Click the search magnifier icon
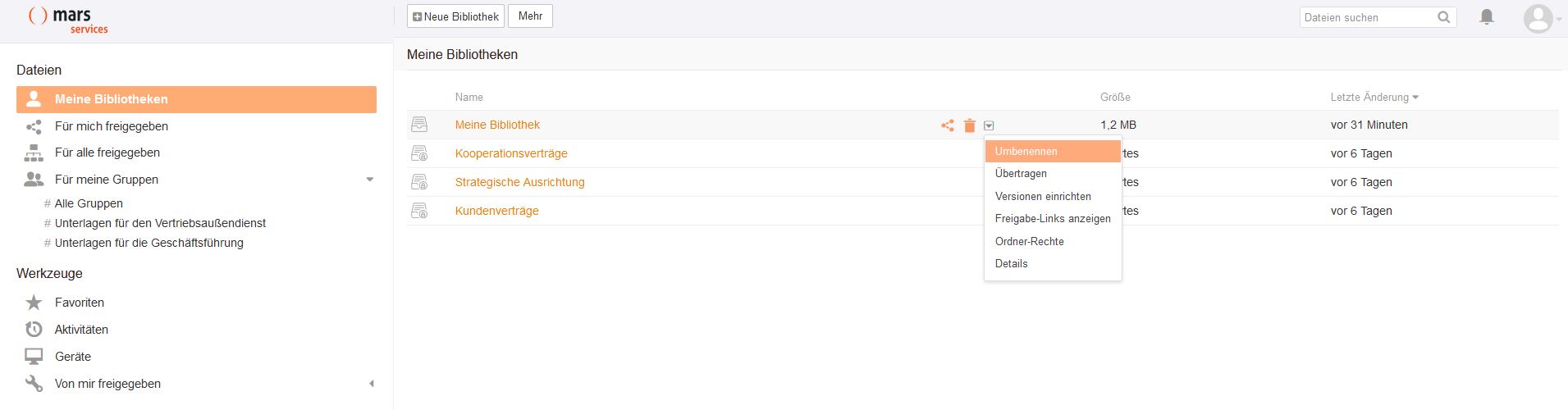Image resolution: width=1568 pixels, height=410 pixels. coord(1444,17)
